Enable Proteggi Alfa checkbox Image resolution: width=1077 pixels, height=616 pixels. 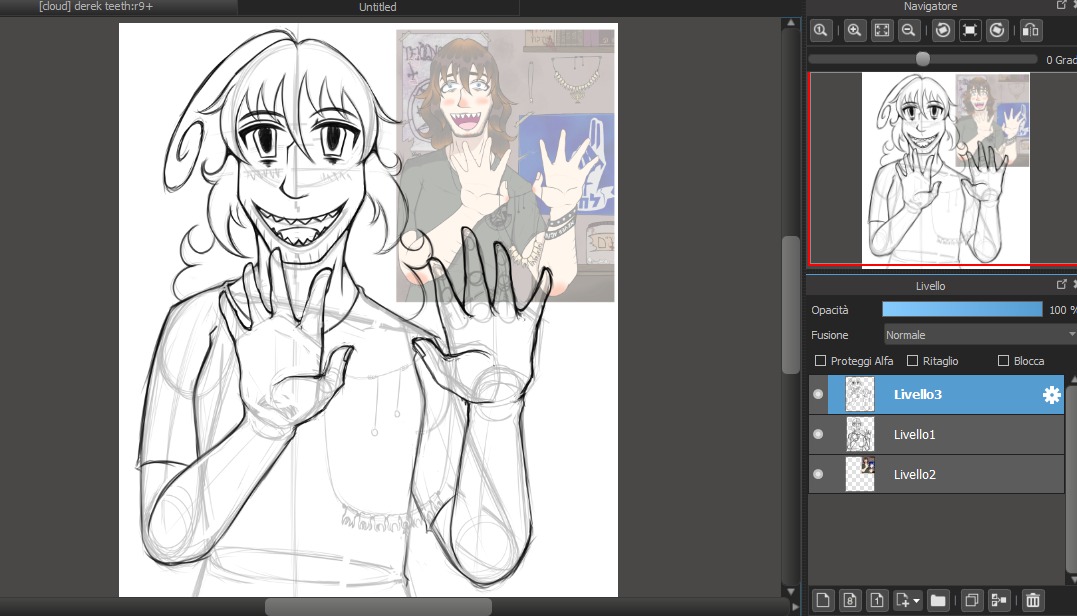tap(820, 361)
